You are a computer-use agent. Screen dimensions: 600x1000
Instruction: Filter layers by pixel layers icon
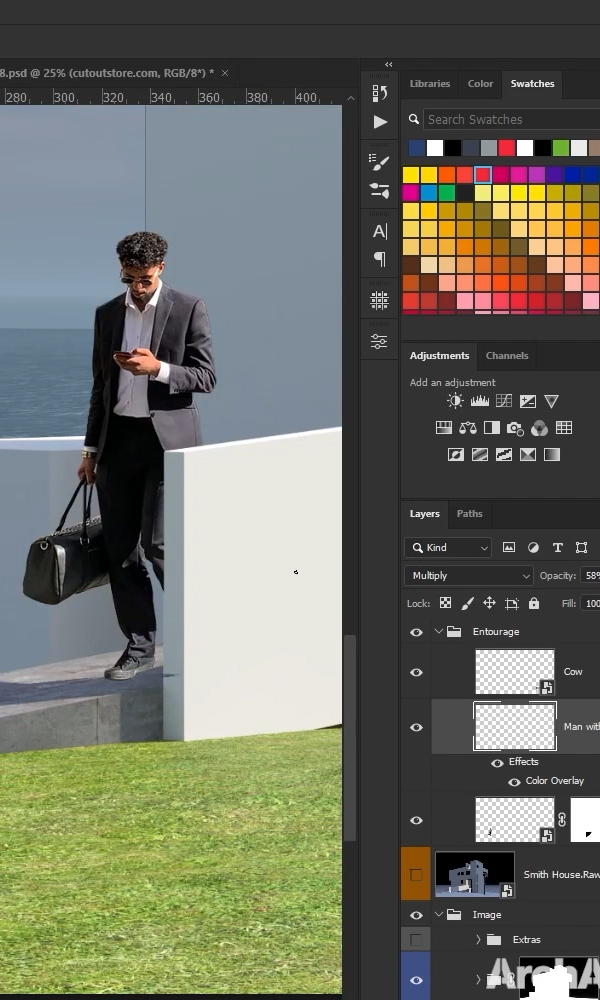[509, 547]
